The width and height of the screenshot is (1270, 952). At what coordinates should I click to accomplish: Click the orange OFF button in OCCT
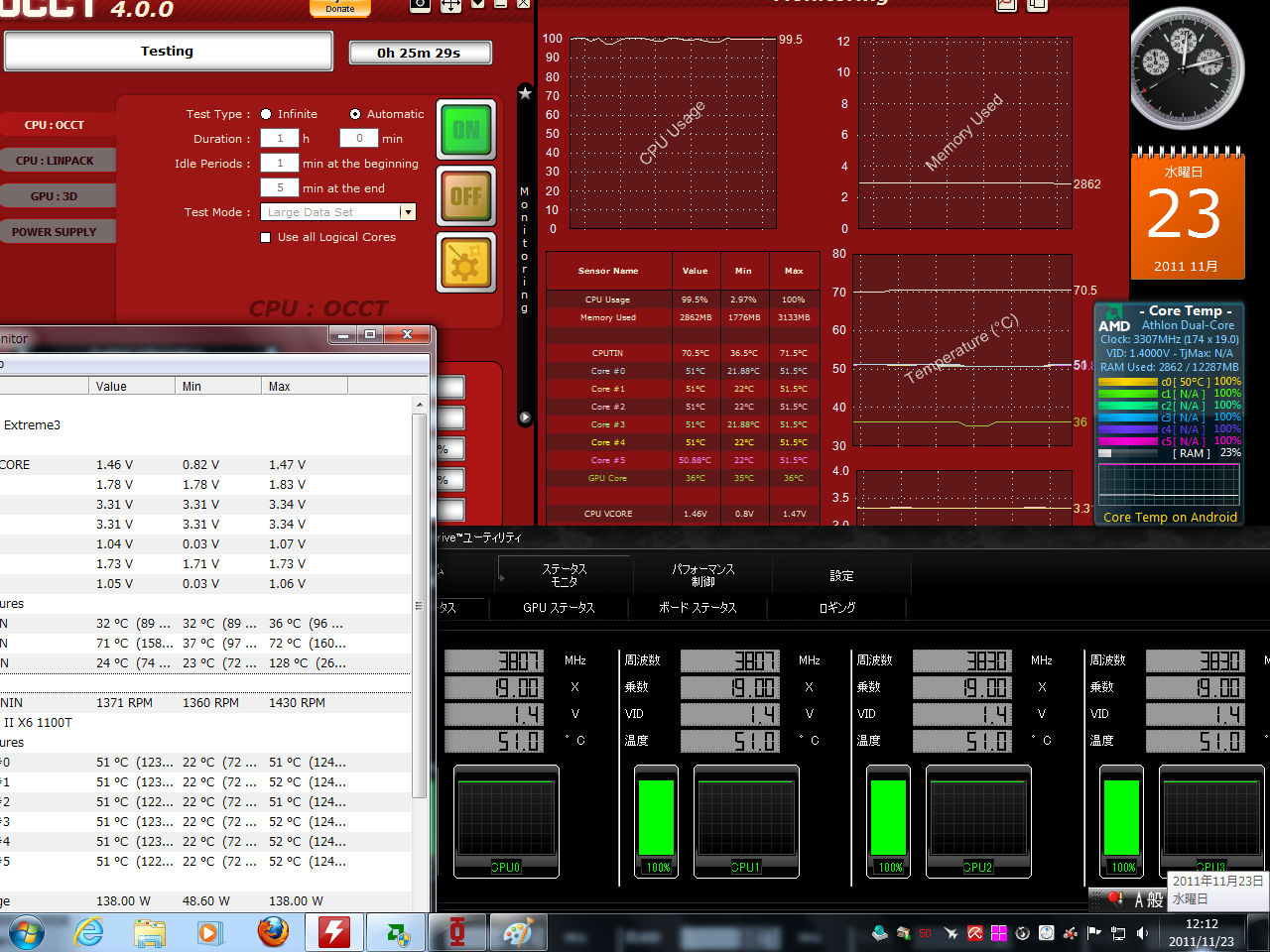tap(466, 196)
